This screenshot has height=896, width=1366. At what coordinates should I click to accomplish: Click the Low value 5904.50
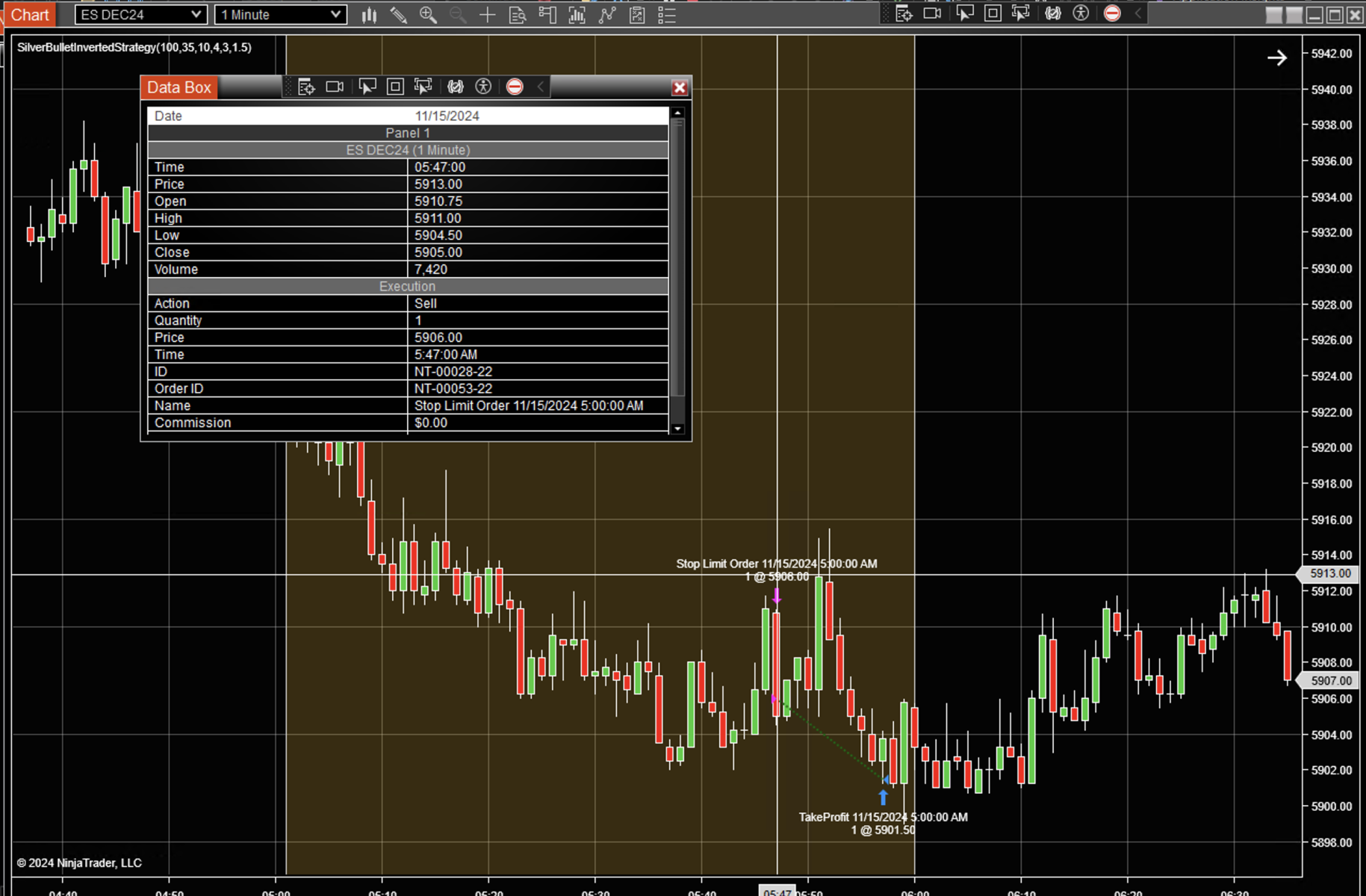coord(438,236)
